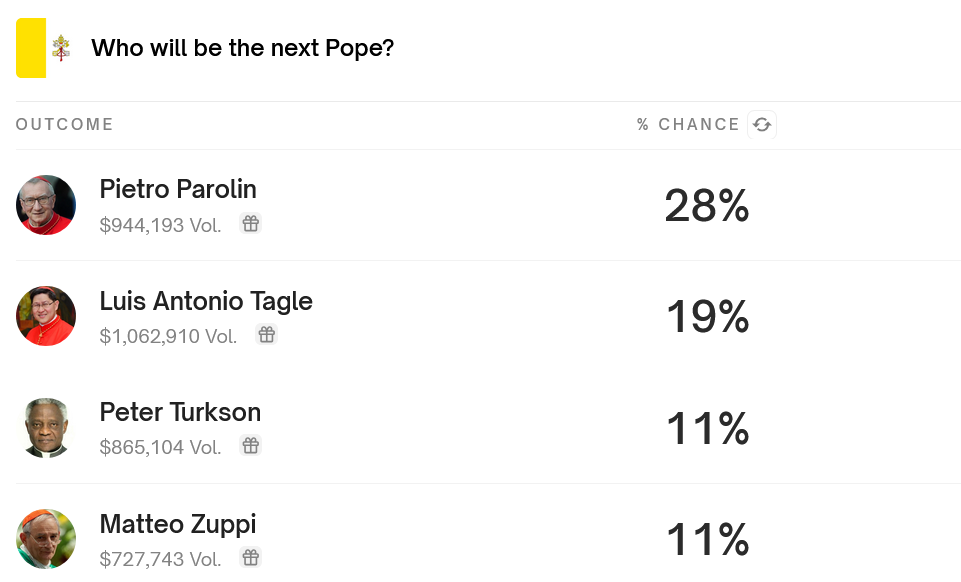Select the Peter Turkson outcome name
The image size is (961, 582).
[180, 412]
